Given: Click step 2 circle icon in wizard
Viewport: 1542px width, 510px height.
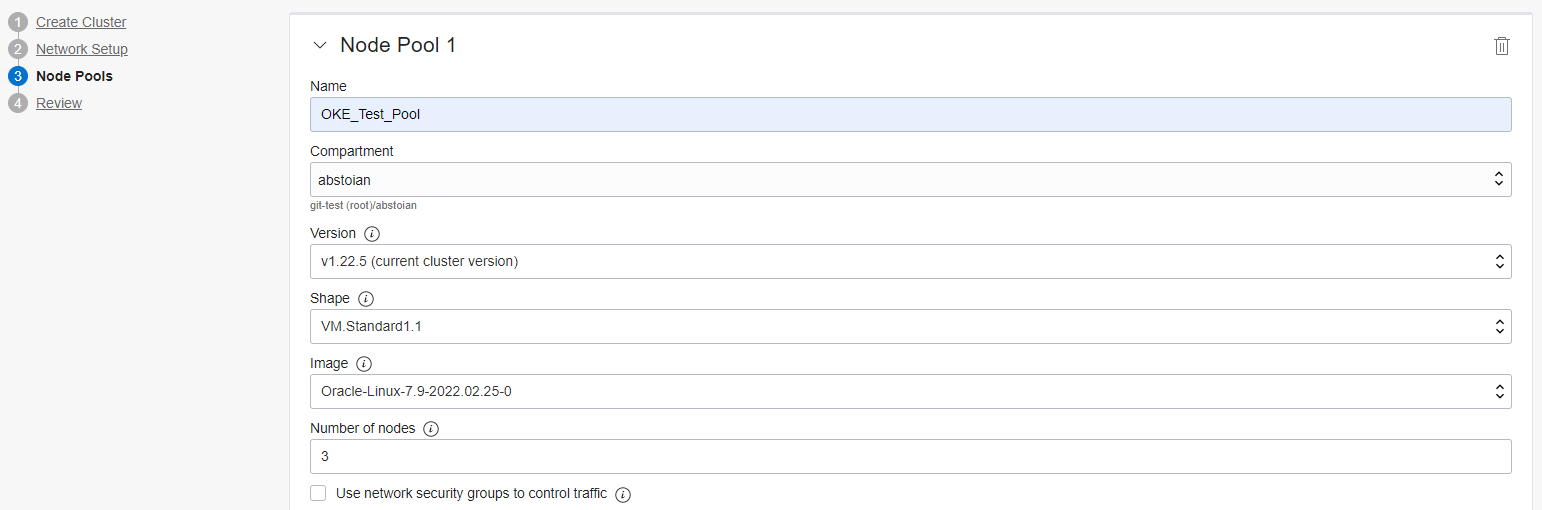Looking at the screenshot, I should click(18, 49).
